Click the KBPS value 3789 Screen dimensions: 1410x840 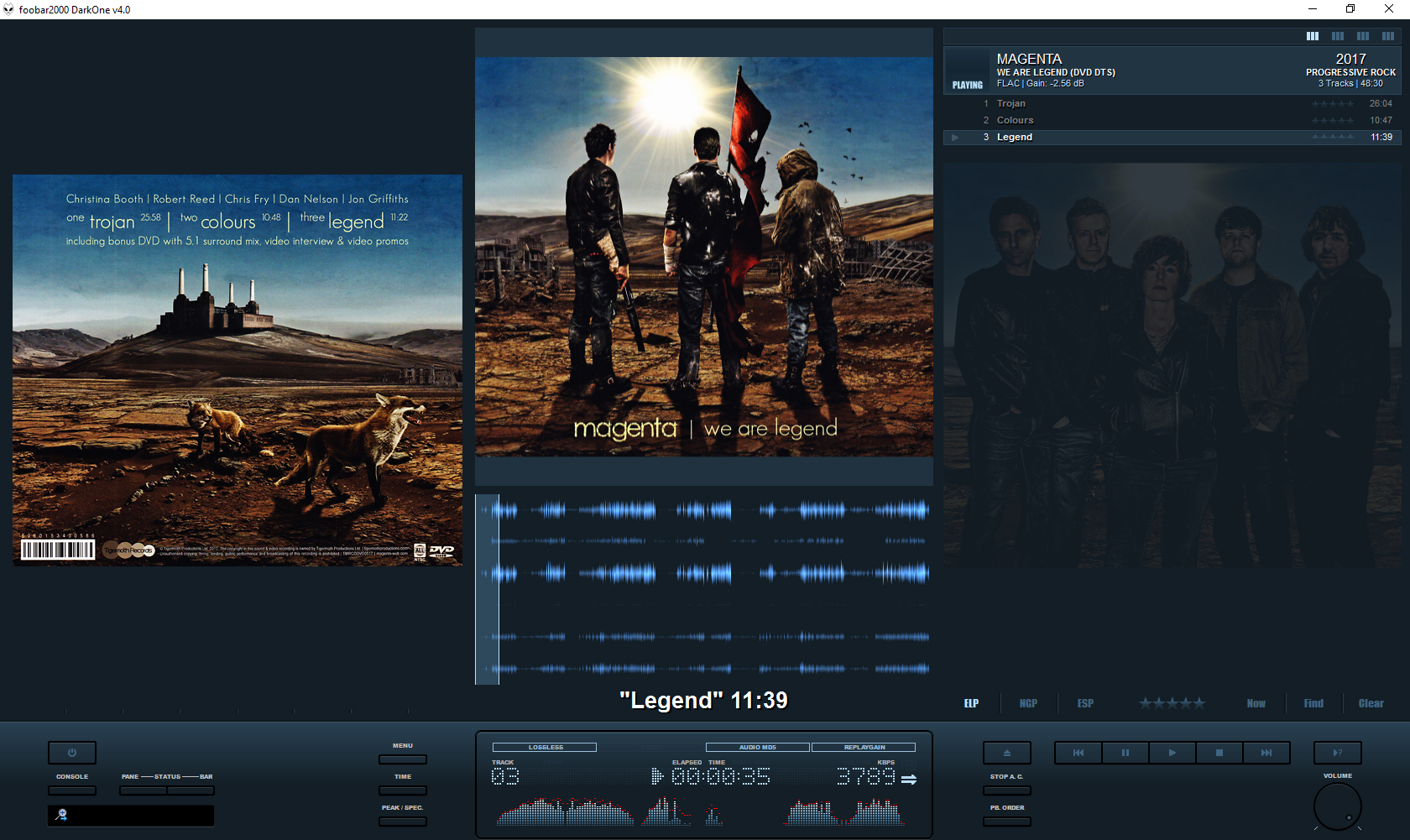coord(866,776)
